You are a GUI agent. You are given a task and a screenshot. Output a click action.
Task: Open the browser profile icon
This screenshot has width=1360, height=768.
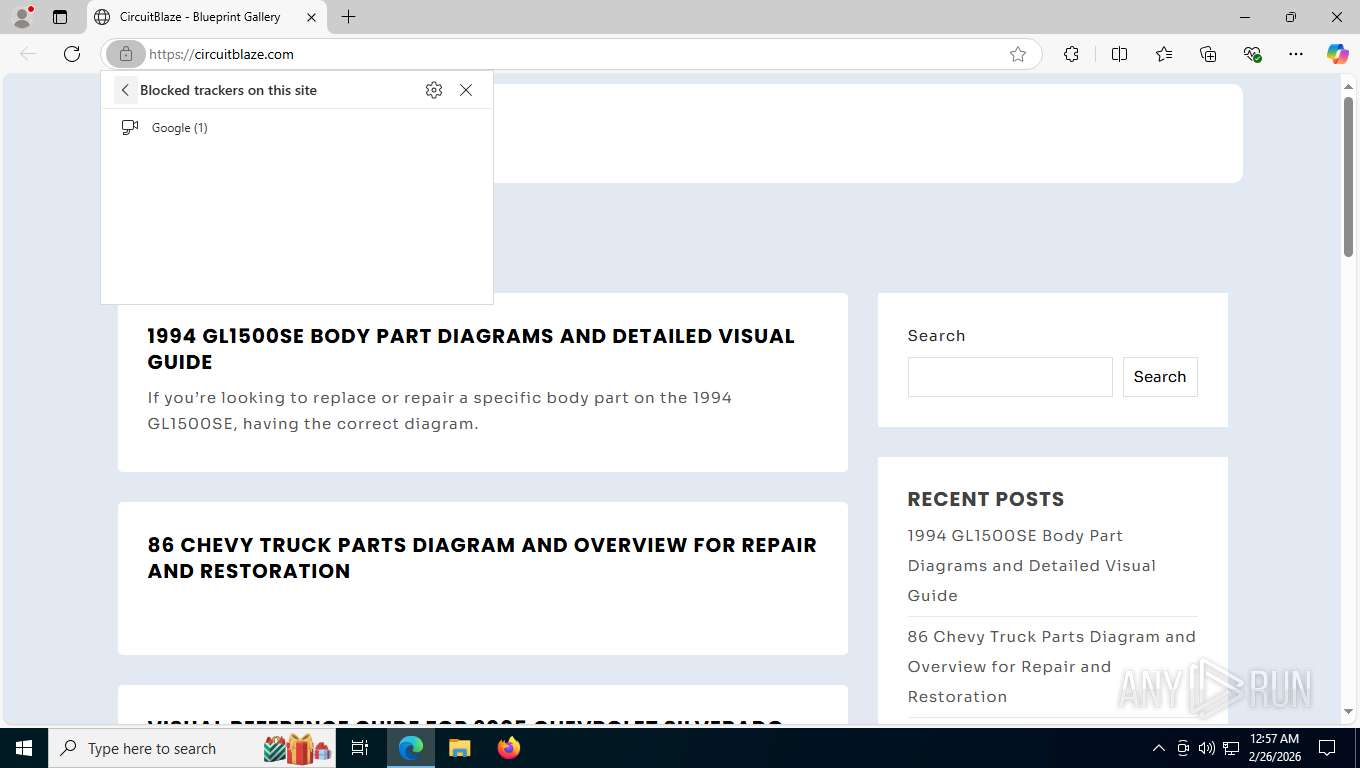[22, 17]
